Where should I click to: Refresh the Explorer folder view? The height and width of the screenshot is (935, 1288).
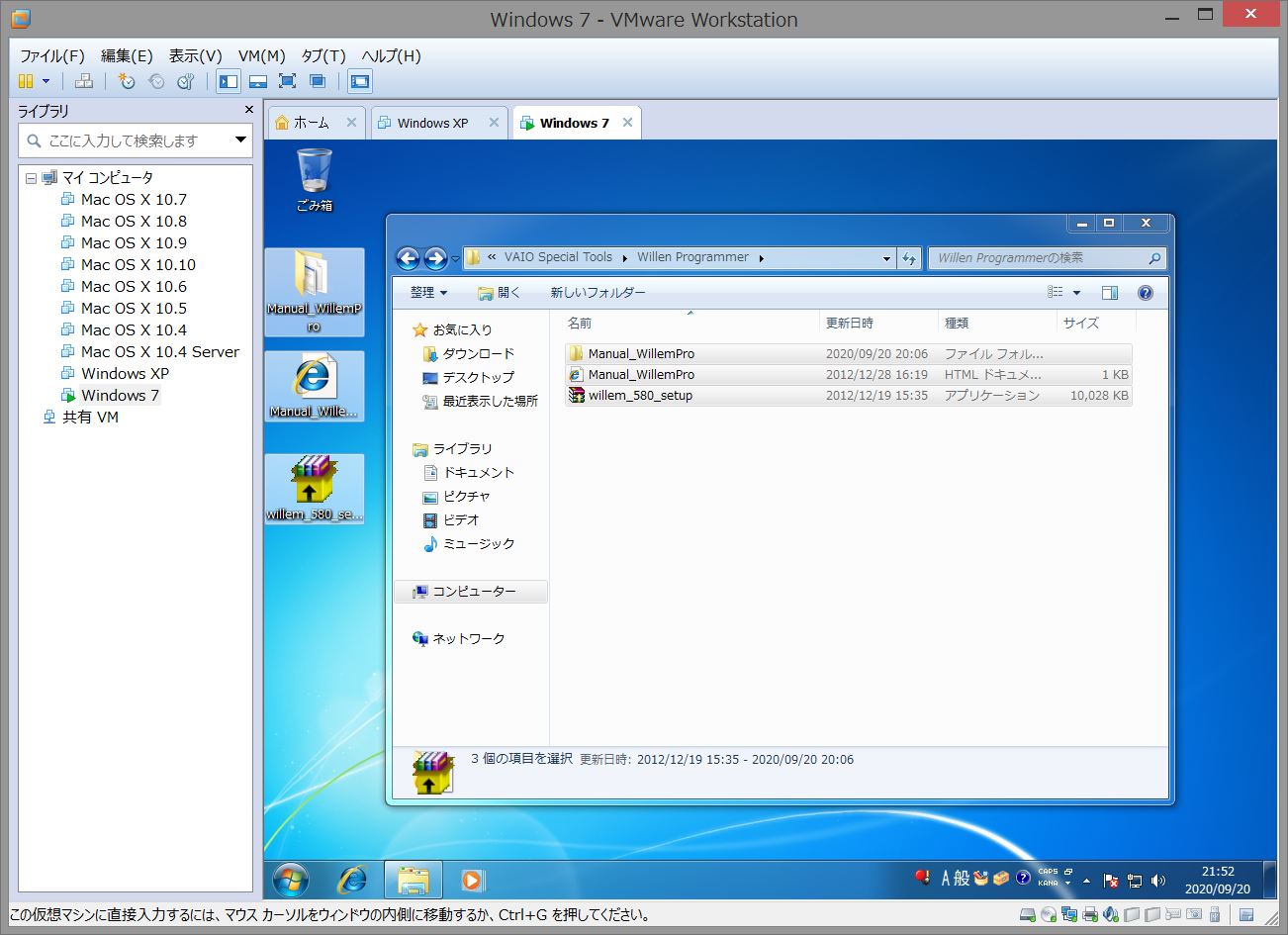(909, 258)
